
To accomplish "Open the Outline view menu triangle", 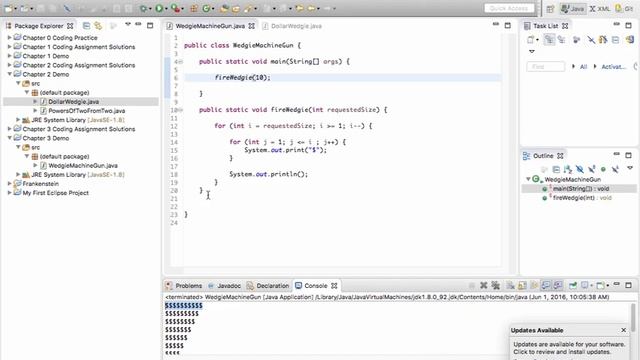I will pos(630,168).
